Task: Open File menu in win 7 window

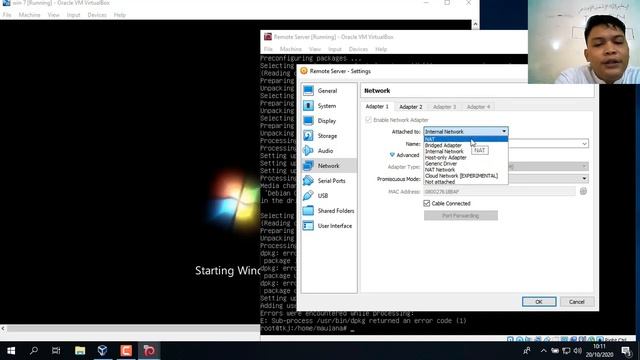Action: [x=7, y=15]
